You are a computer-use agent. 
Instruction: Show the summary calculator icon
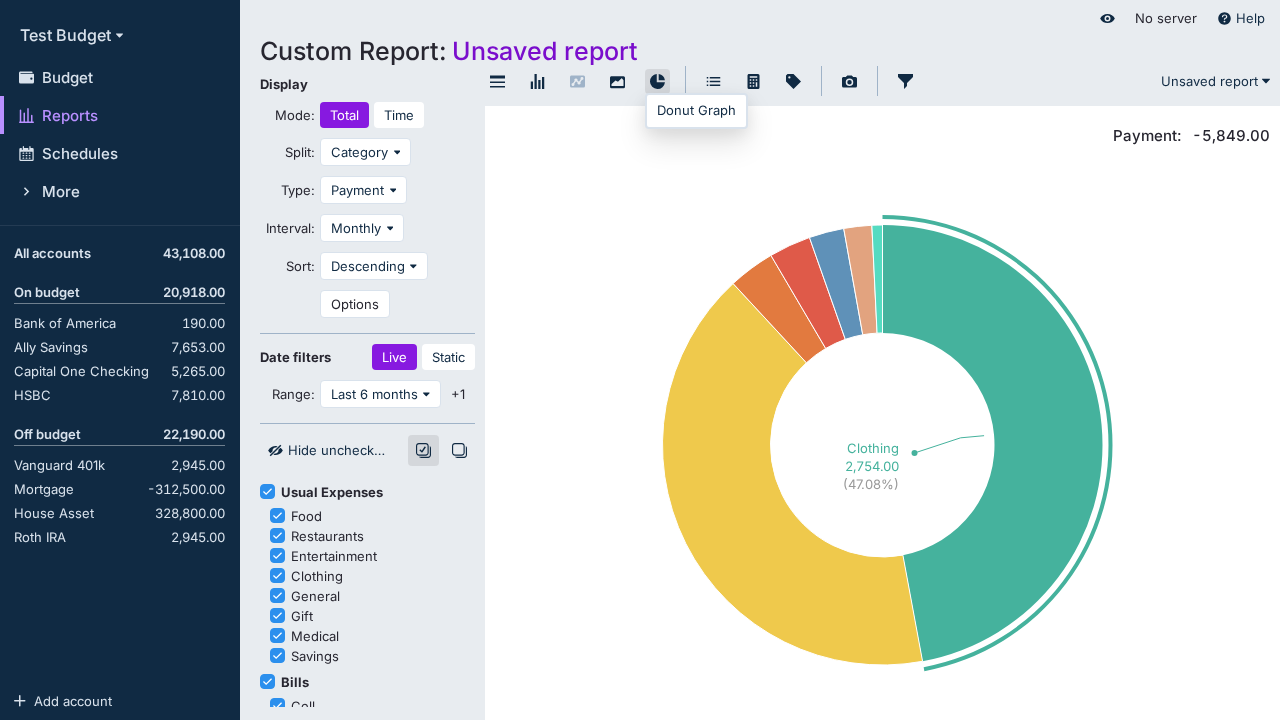click(754, 82)
